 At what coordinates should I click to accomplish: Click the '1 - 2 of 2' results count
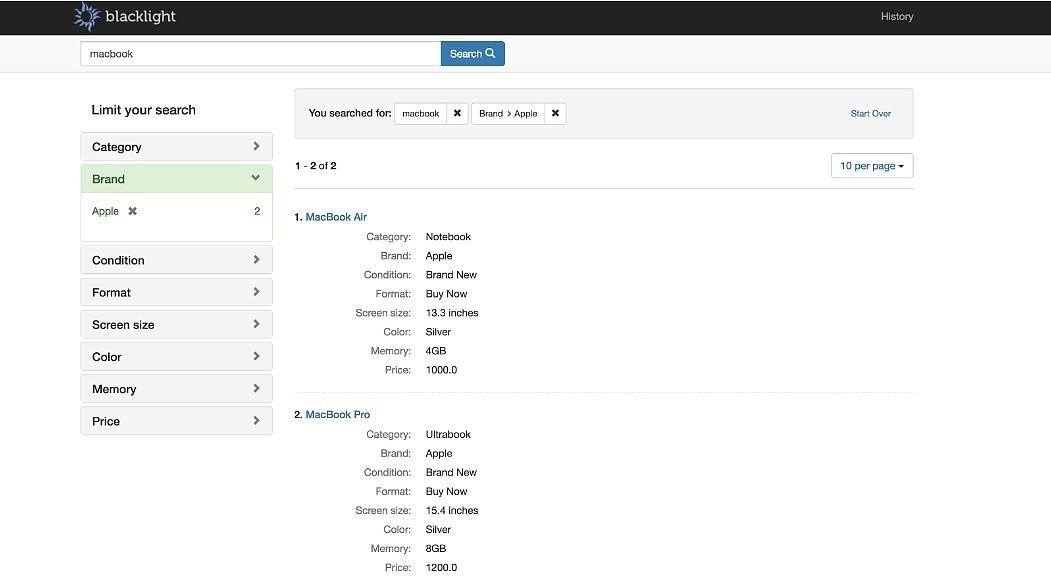(x=316, y=166)
